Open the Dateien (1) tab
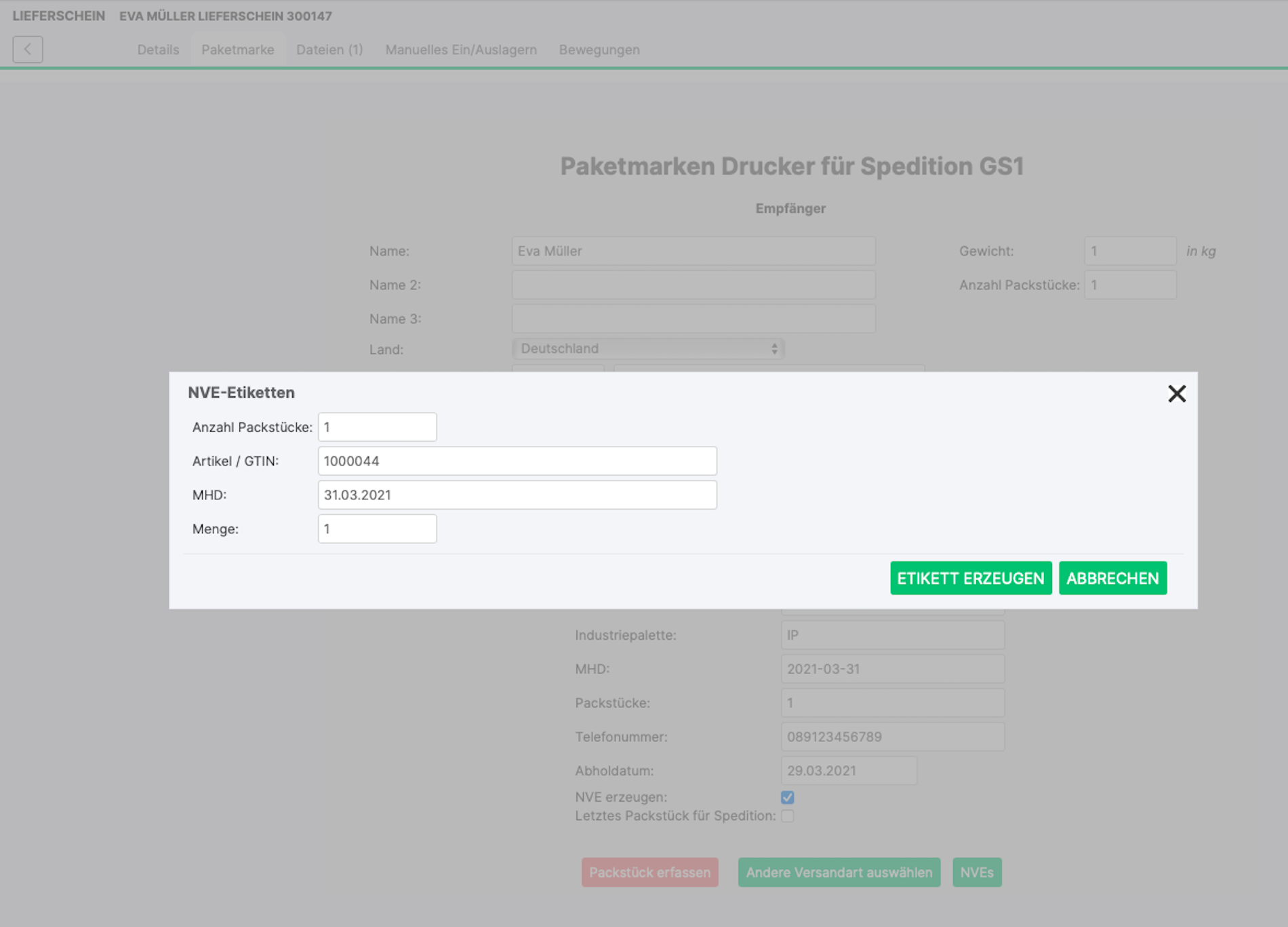Image resolution: width=1288 pixels, height=927 pixels. (329, 49)
